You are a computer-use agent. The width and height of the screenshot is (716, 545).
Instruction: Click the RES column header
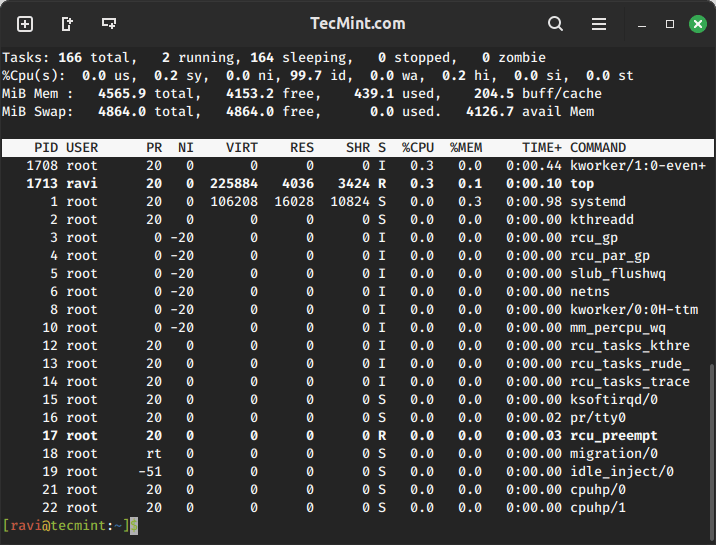click(x=302, y=148)
